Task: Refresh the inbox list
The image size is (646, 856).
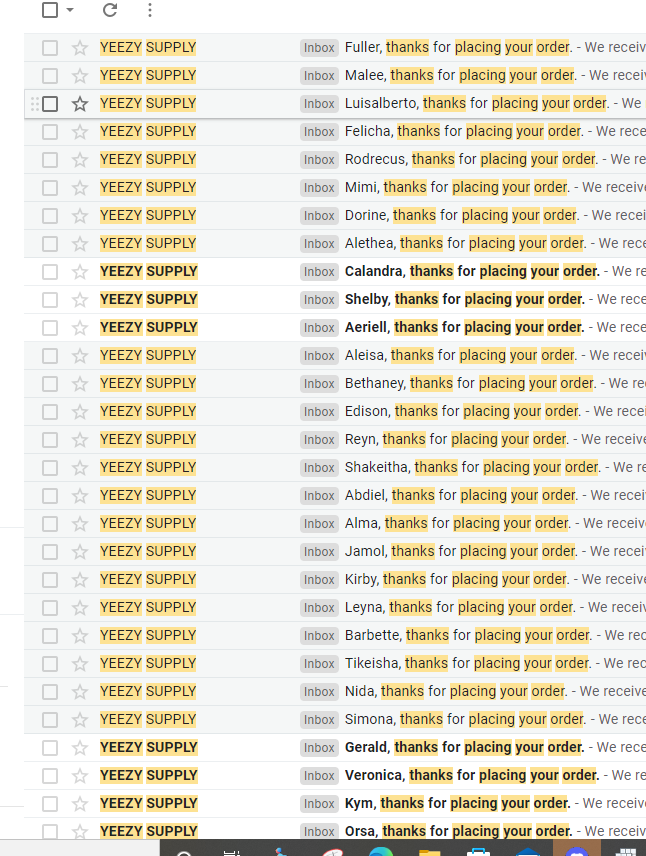Action: coord(110,10)
